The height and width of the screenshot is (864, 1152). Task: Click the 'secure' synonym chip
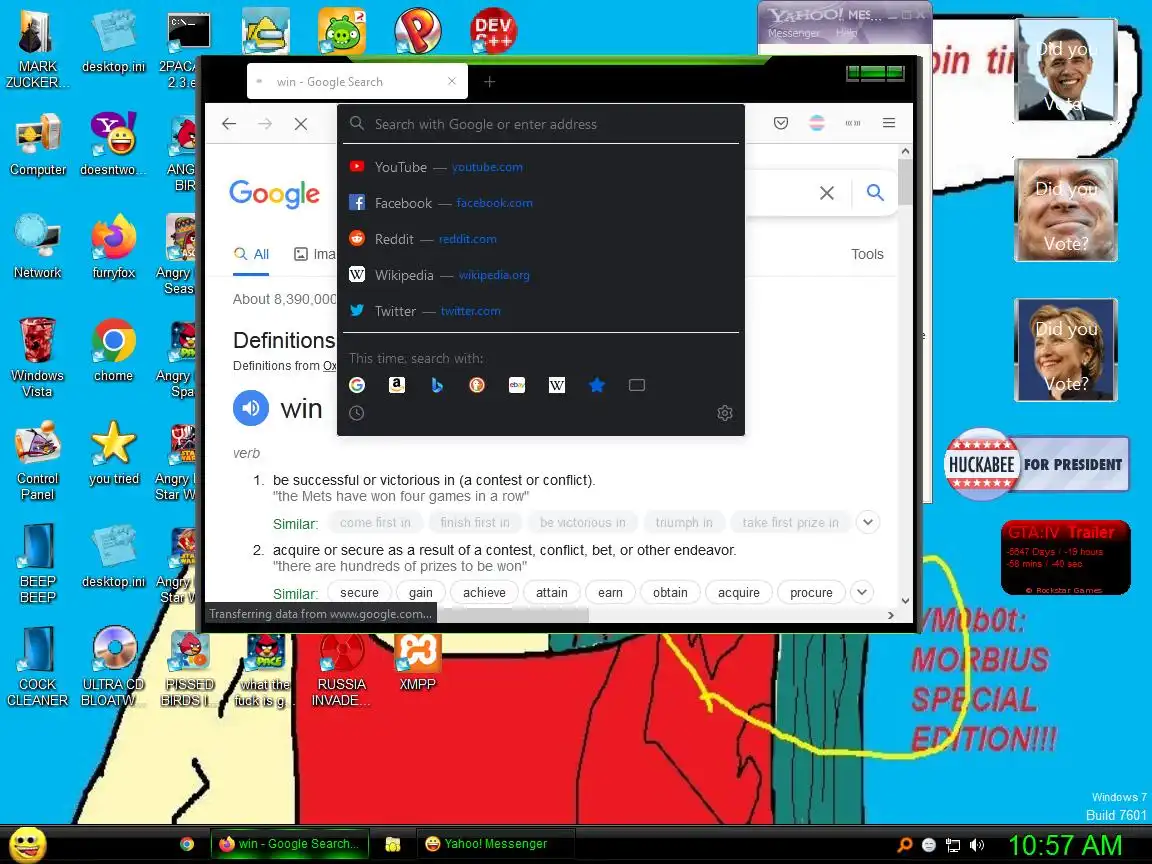(x=359, y=592)
